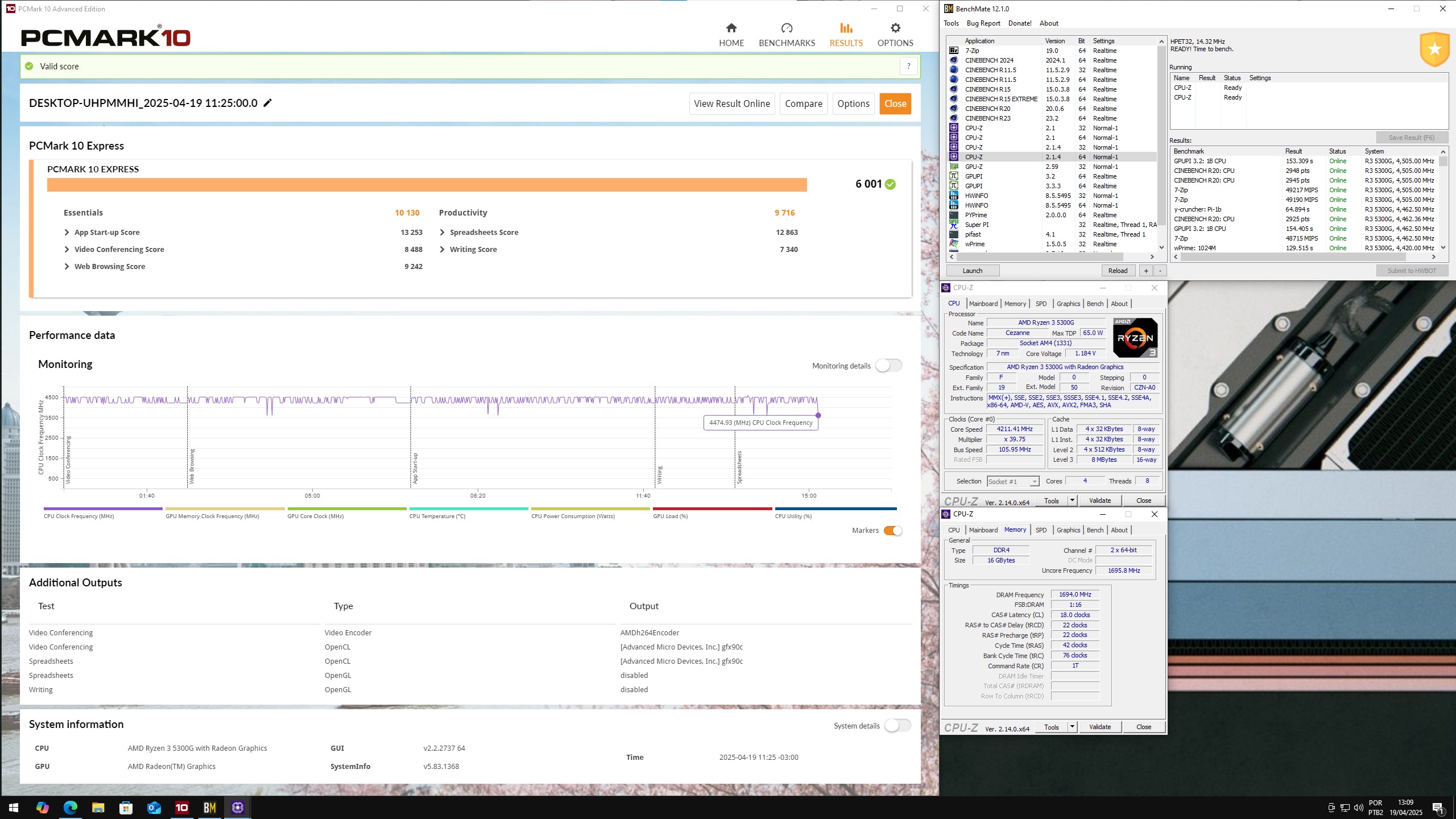Open the PCMark 10 Home page
Viewport: 1456px width, 819px height.
pyautogui.click(x=731, y=34)
